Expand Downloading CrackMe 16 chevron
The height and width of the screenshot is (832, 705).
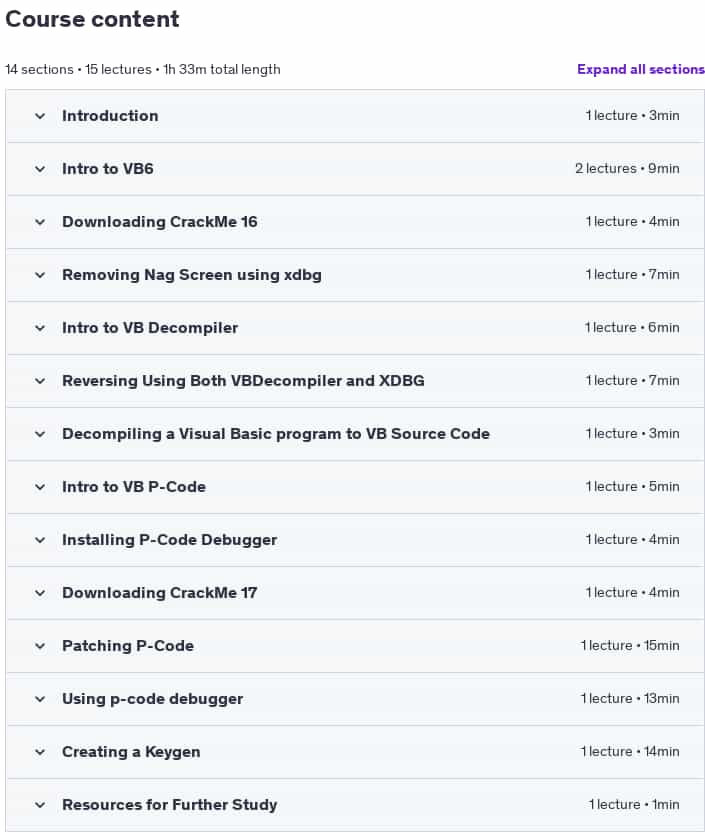[x=40, y=222]
